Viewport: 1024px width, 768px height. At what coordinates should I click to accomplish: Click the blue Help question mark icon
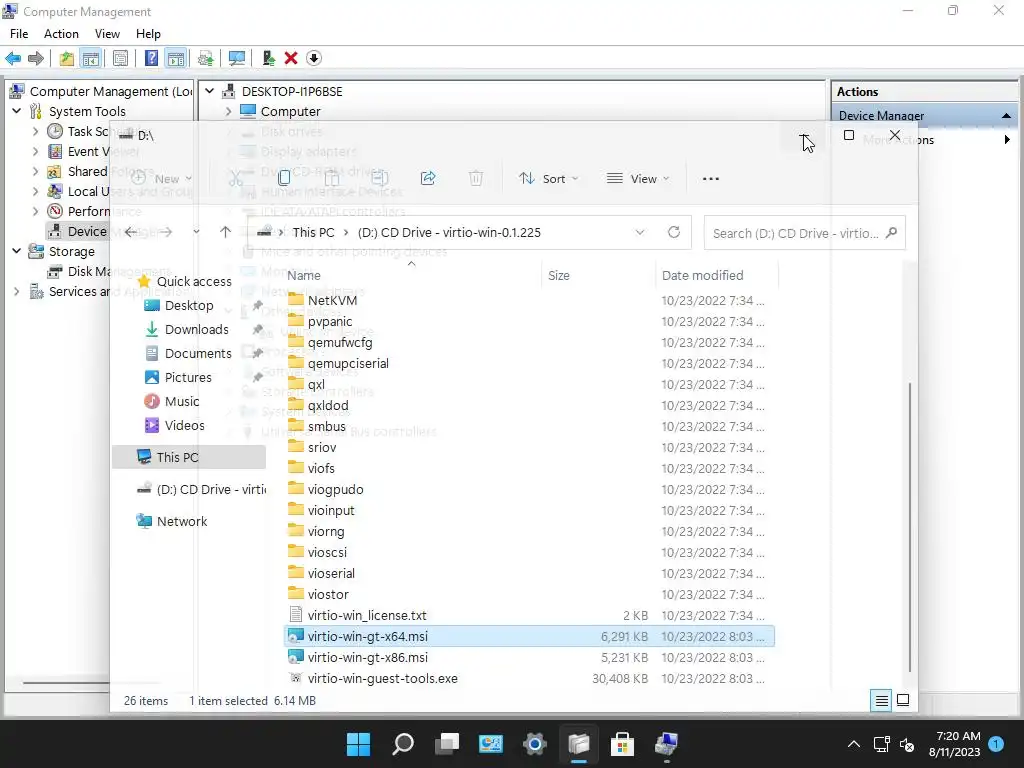(151, 58)
